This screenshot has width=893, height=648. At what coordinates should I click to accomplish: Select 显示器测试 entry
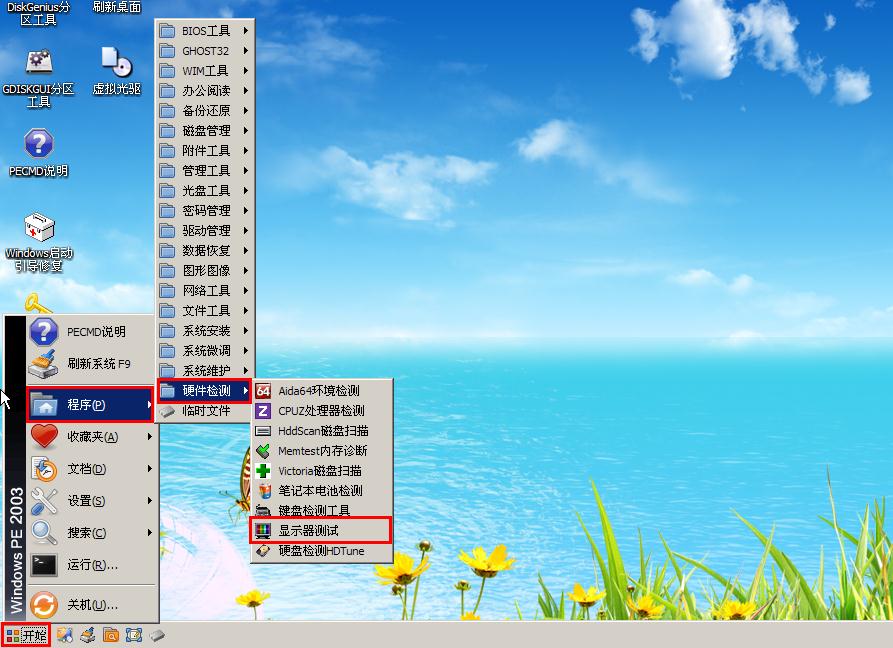pyautogui.click(x=321, y=530)
